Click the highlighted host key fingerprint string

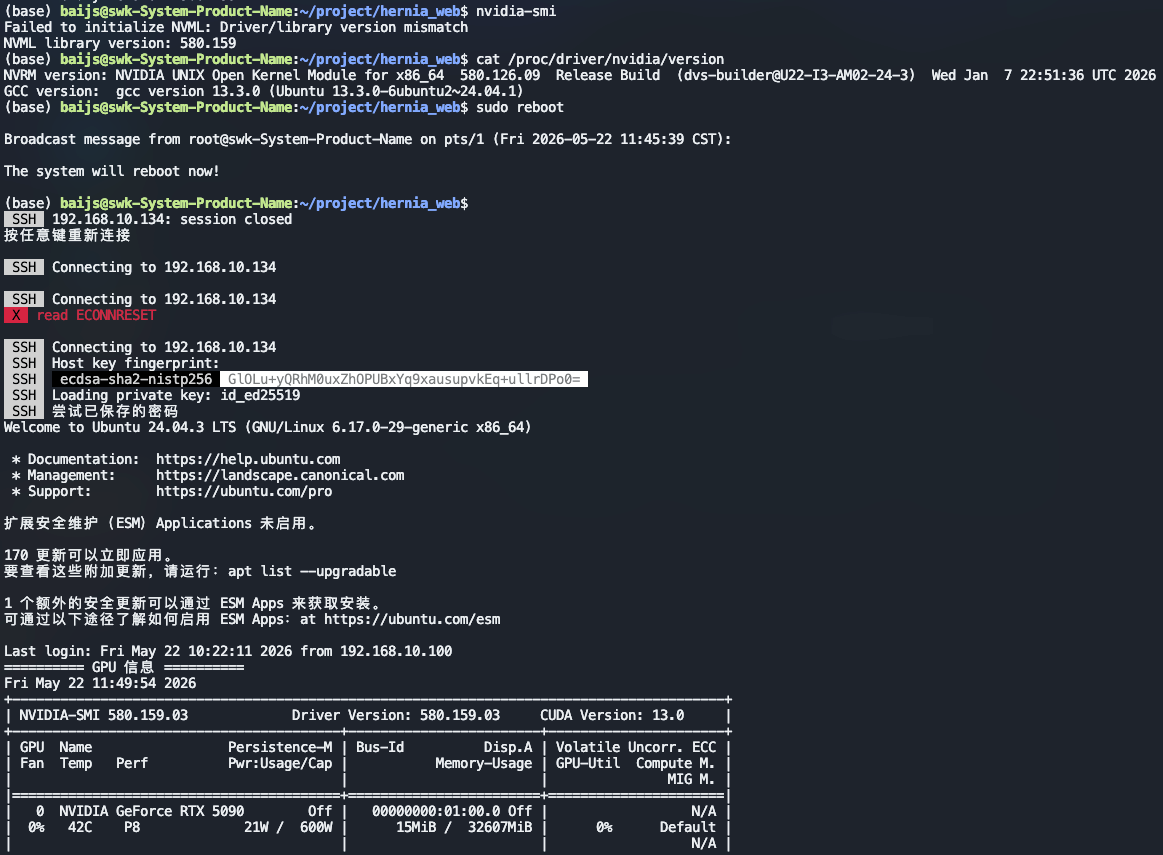coord(404,379)
